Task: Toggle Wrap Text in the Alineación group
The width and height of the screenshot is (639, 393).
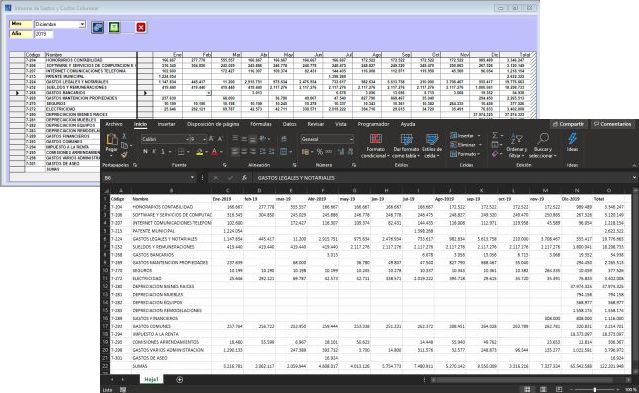Action: (x=284, y=139)
